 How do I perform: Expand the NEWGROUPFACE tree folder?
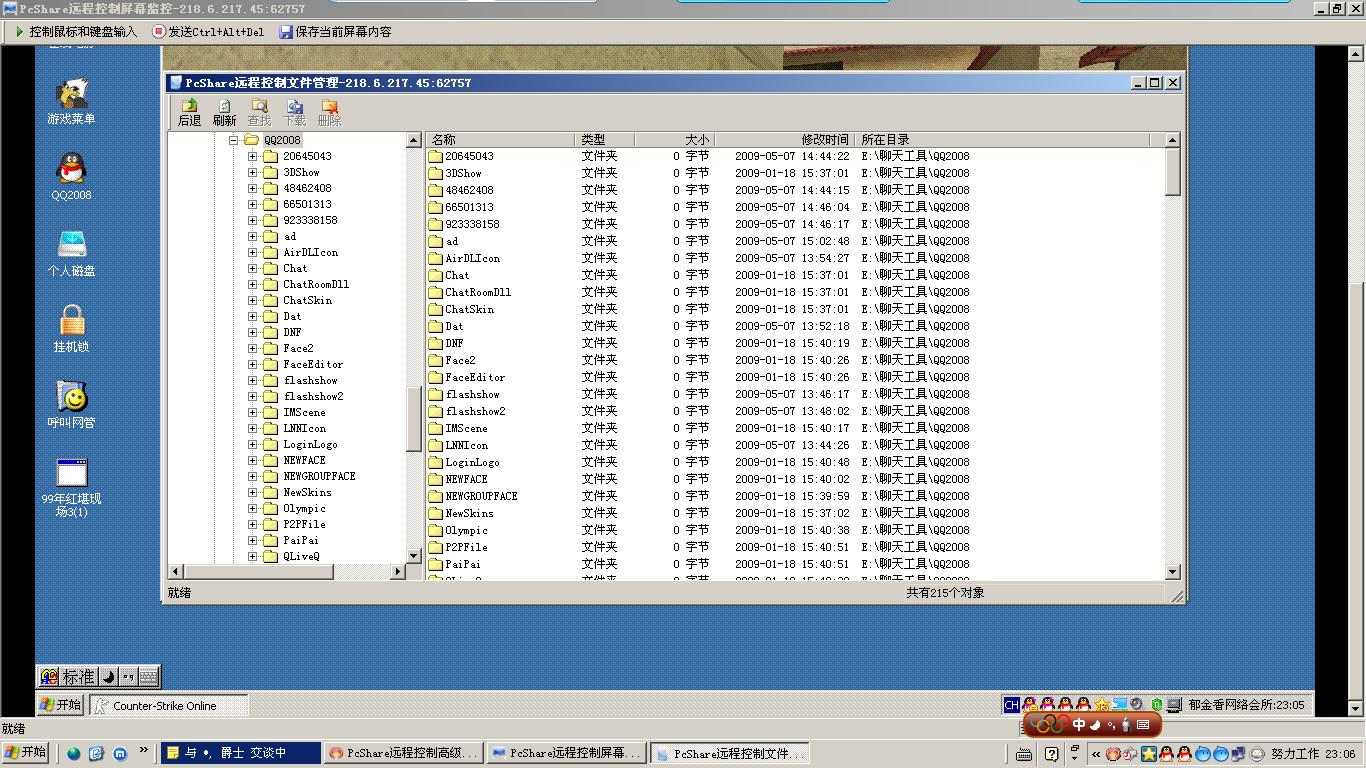pyautogui.click(x=253, y=477)
